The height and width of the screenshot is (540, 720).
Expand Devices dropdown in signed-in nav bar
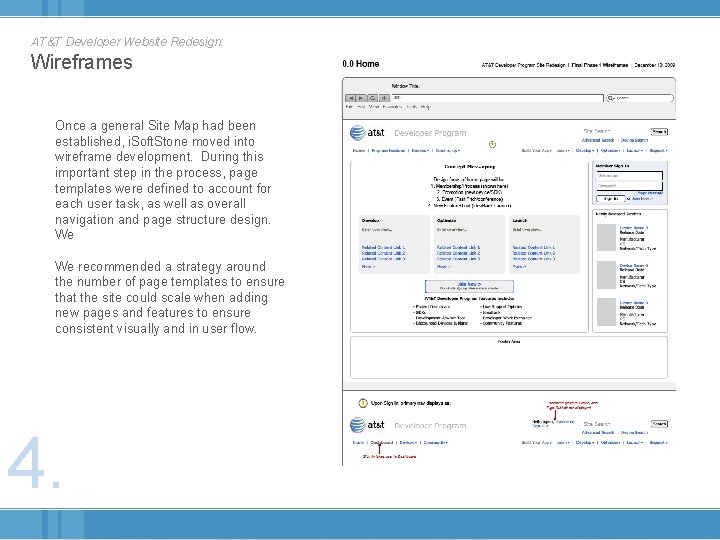[x=408, y=443]
